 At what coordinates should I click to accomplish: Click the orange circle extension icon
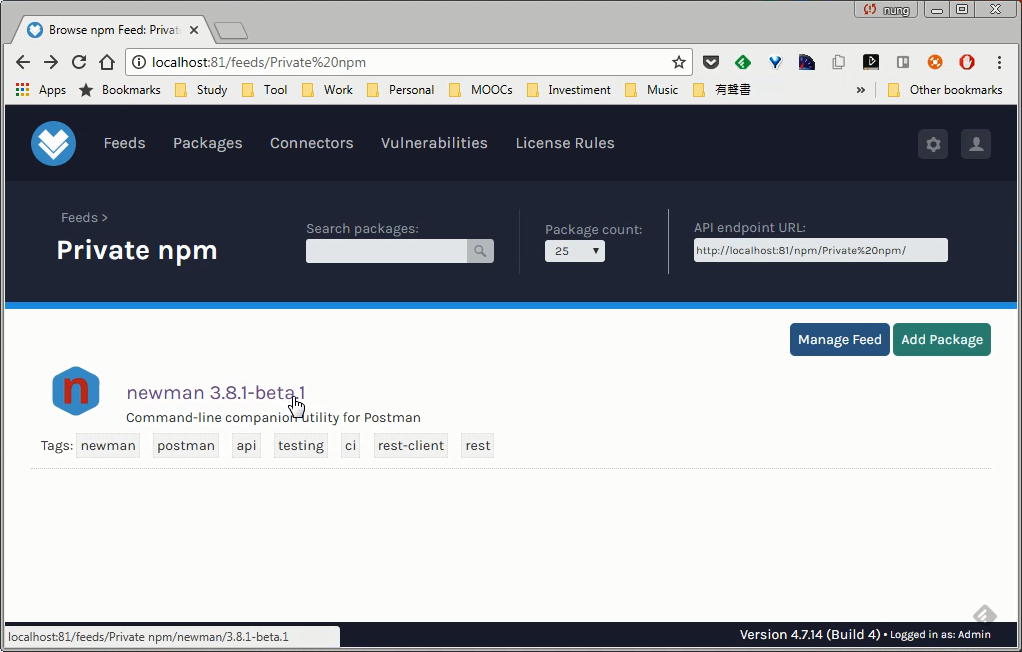[x=935, y=62]
